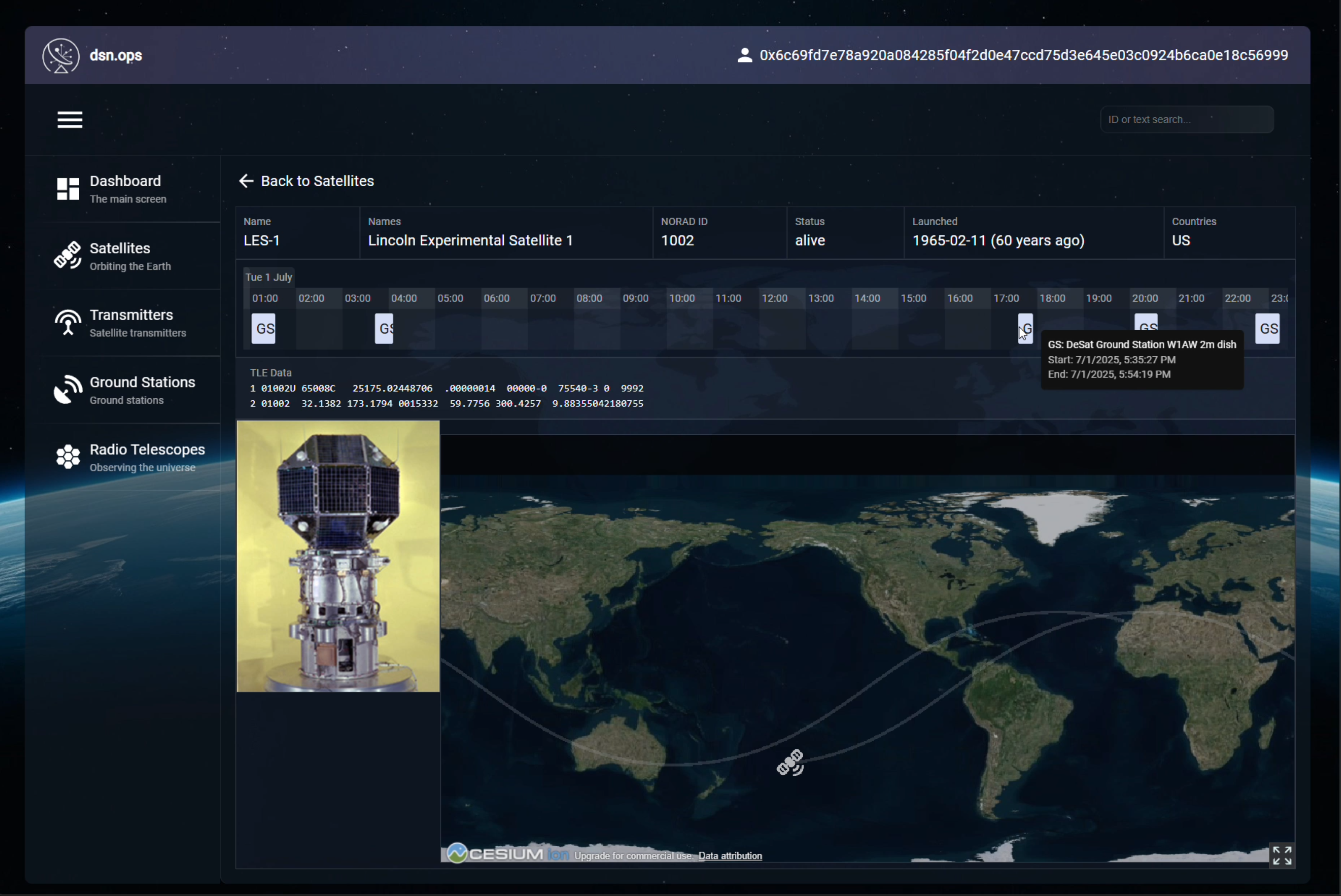Click the first TLE data line

click(x=446, y=389)
